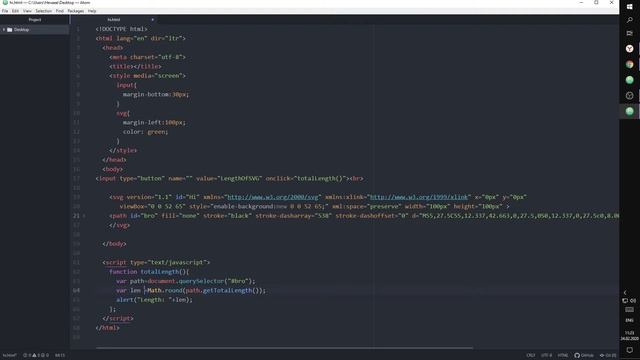
Task: Open linter errors indicator in status bar
Action: tap(36, 356)
